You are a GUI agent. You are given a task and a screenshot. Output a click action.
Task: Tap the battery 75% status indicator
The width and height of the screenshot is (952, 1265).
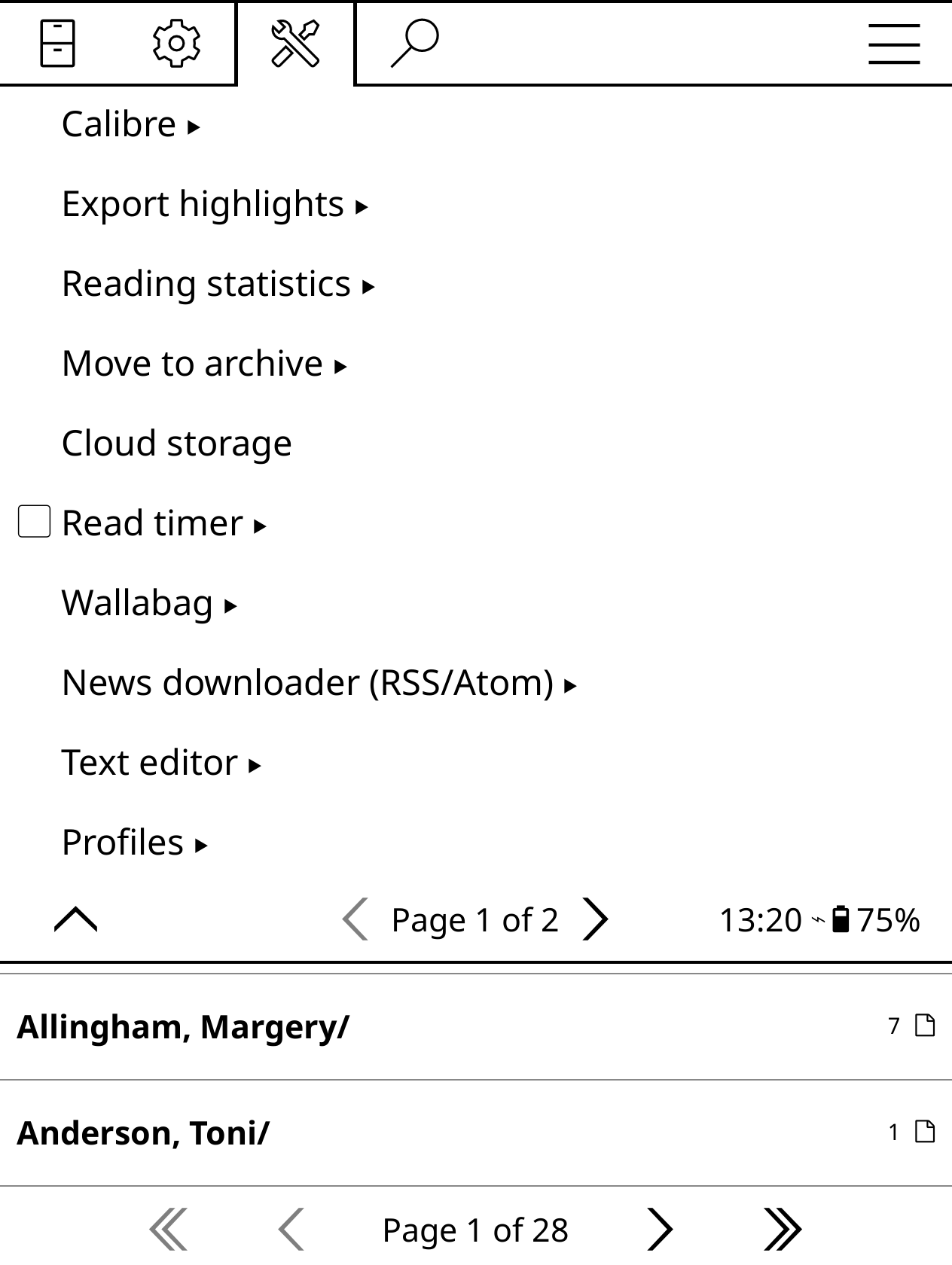point(877,919)
